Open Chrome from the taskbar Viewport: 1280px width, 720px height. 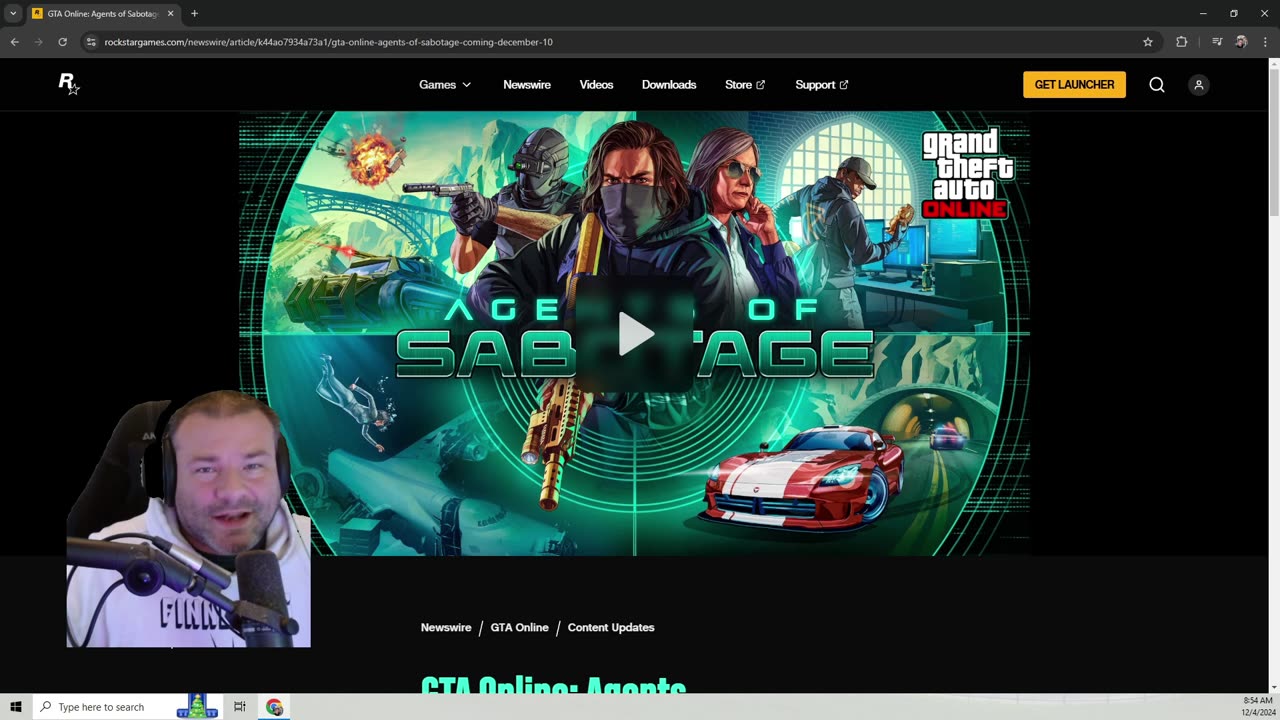point(274,707)
